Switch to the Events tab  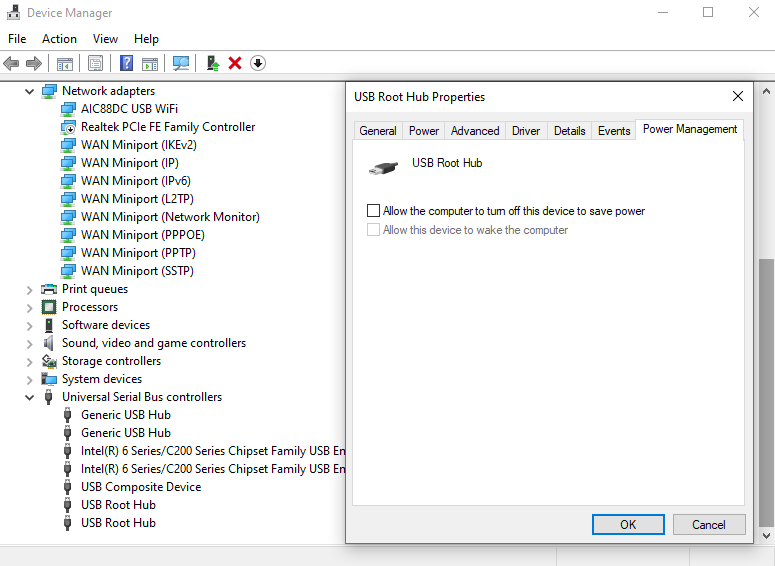[614, 131]
